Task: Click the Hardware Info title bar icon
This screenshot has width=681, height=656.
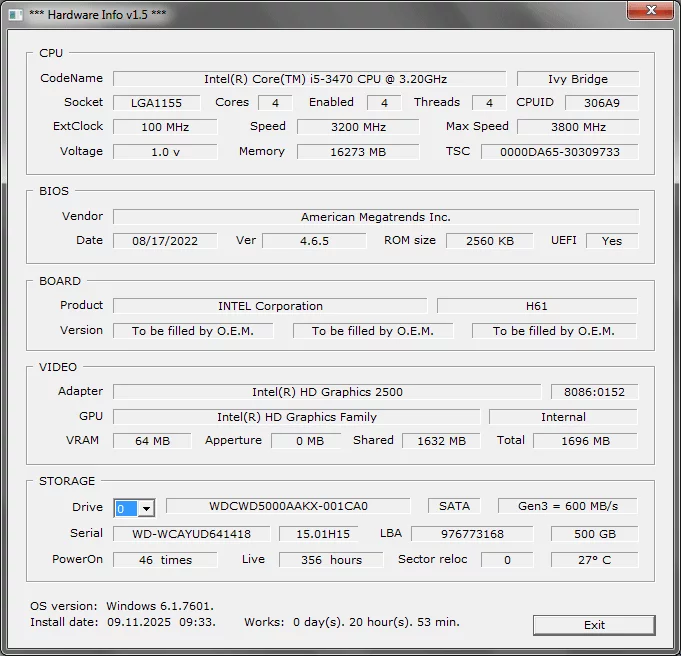Action: pyautogui.click(x=15, y=14)
